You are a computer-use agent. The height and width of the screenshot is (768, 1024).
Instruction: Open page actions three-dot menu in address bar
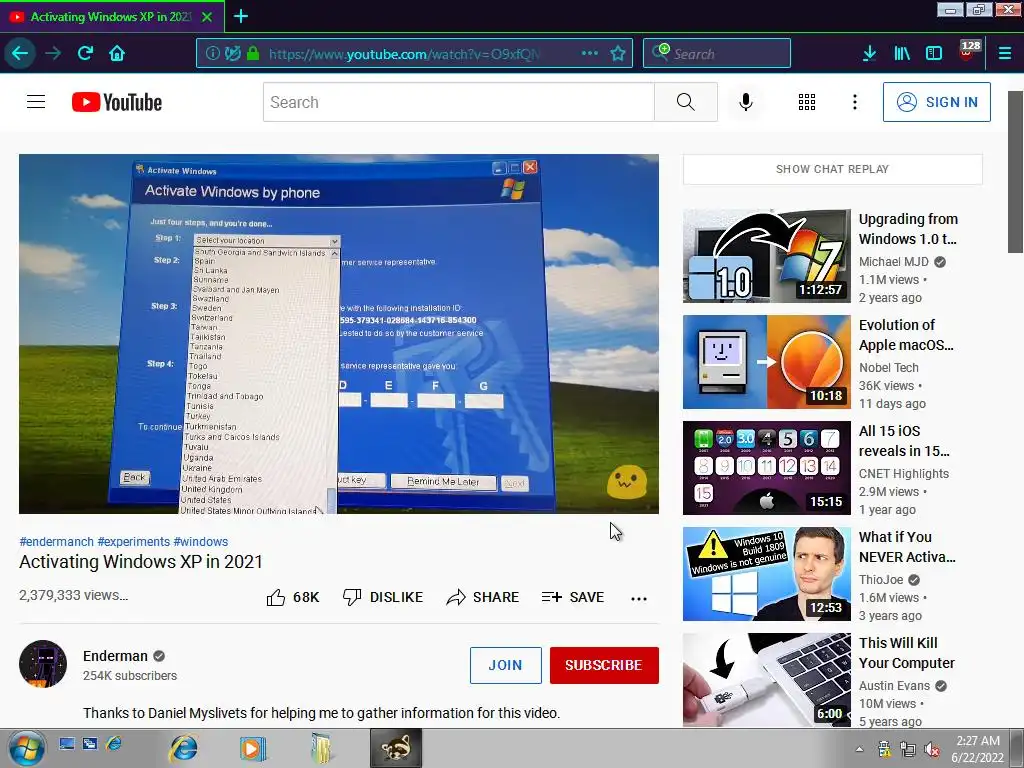tap(590, 53)
